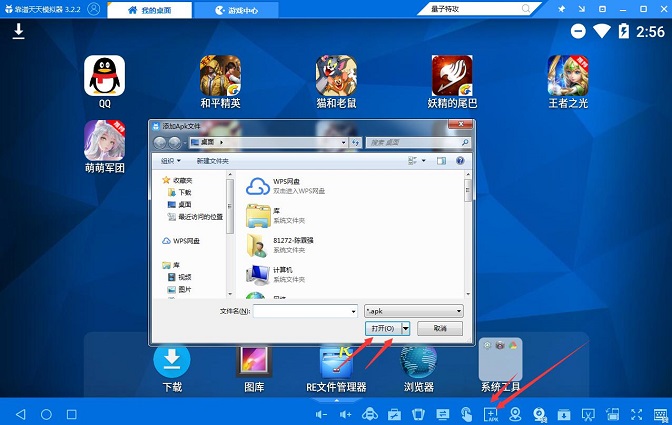
Task: Go back in the file dialog
Action: (x=159, y=143)
